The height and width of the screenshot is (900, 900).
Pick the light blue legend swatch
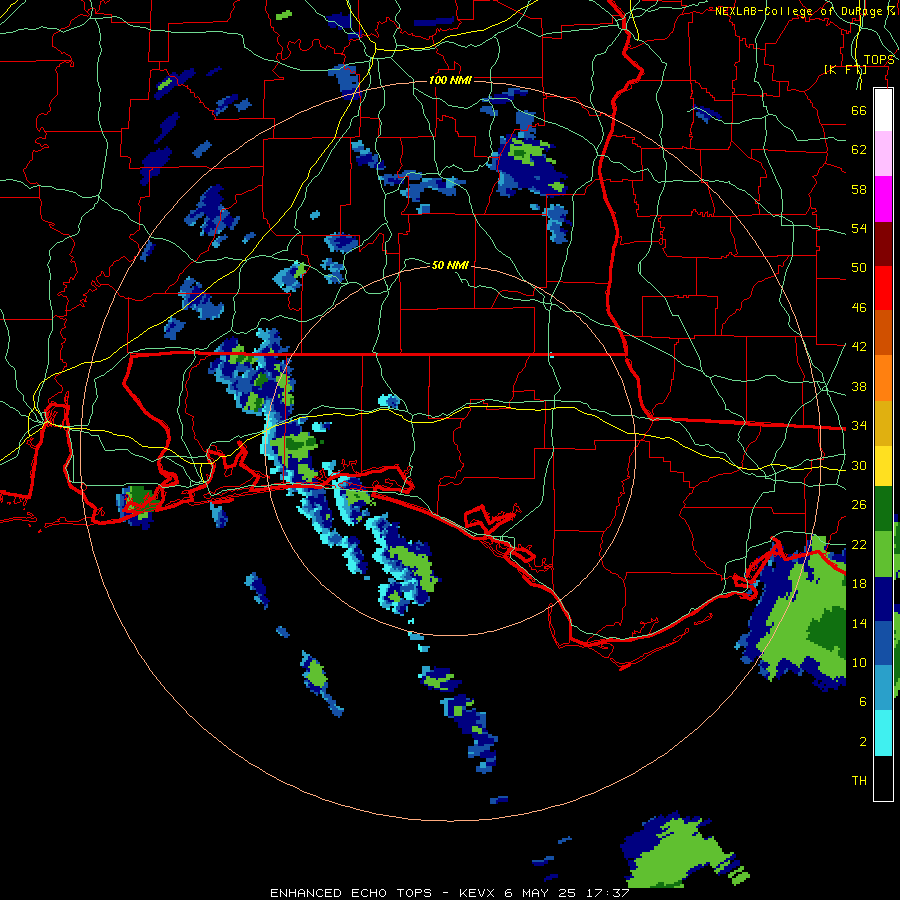883,688
